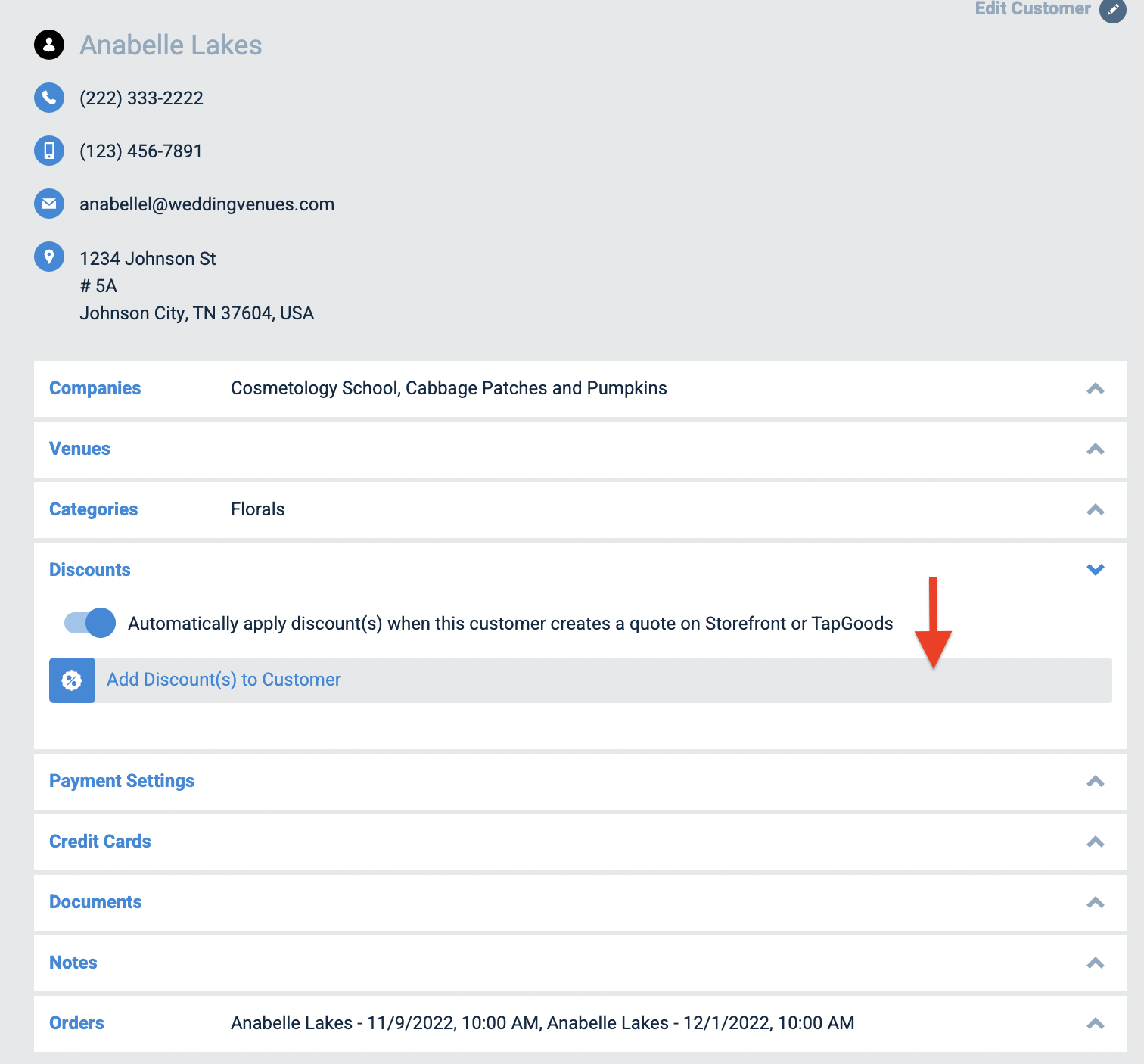The image size is (1144, 1064).
Task: Click the Anabelle Lakes customer name
Action: (171, 45)
